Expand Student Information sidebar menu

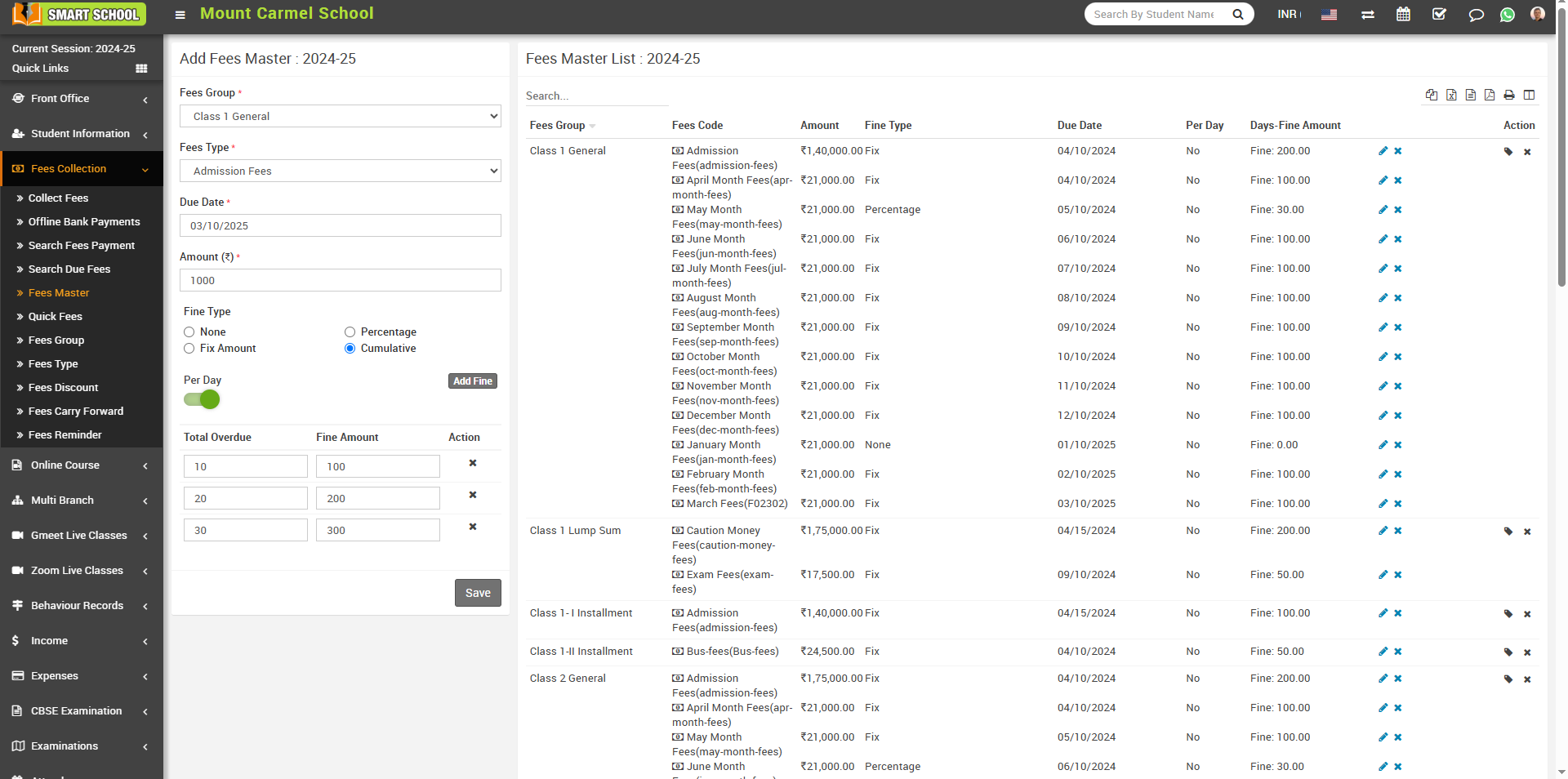tap(80, 134)
